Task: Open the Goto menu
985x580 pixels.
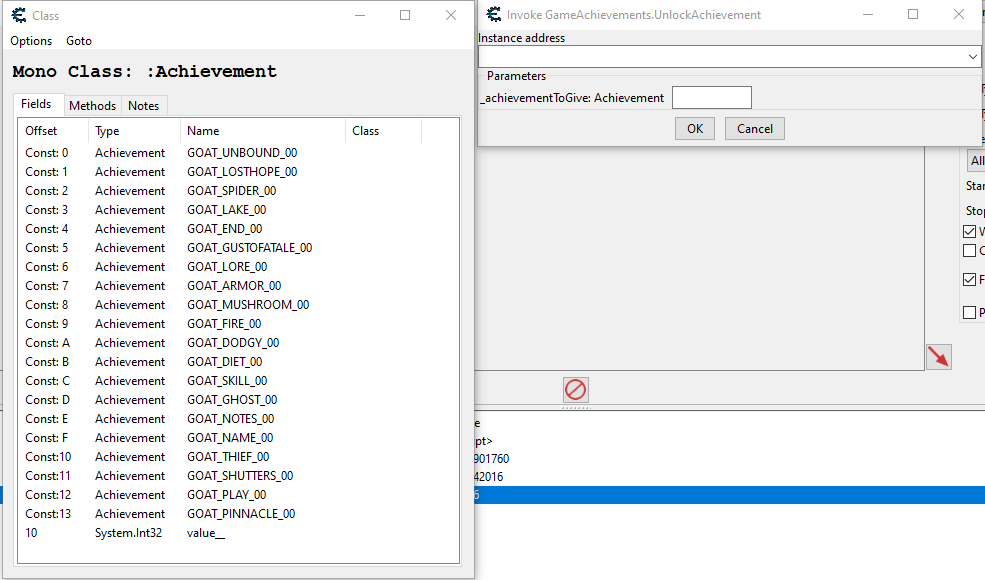Action: [79, 41]
